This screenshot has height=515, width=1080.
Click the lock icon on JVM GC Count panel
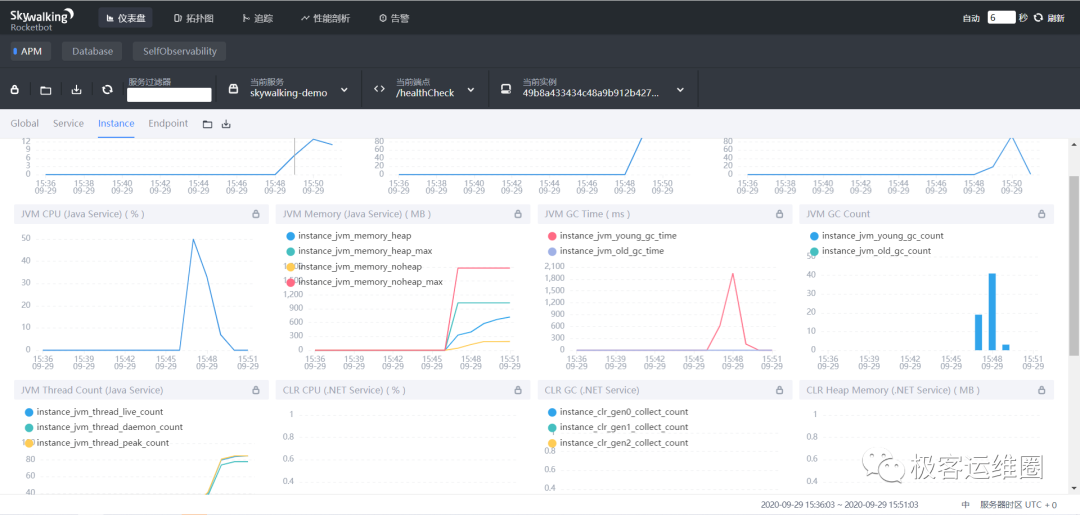[1041, 214]
